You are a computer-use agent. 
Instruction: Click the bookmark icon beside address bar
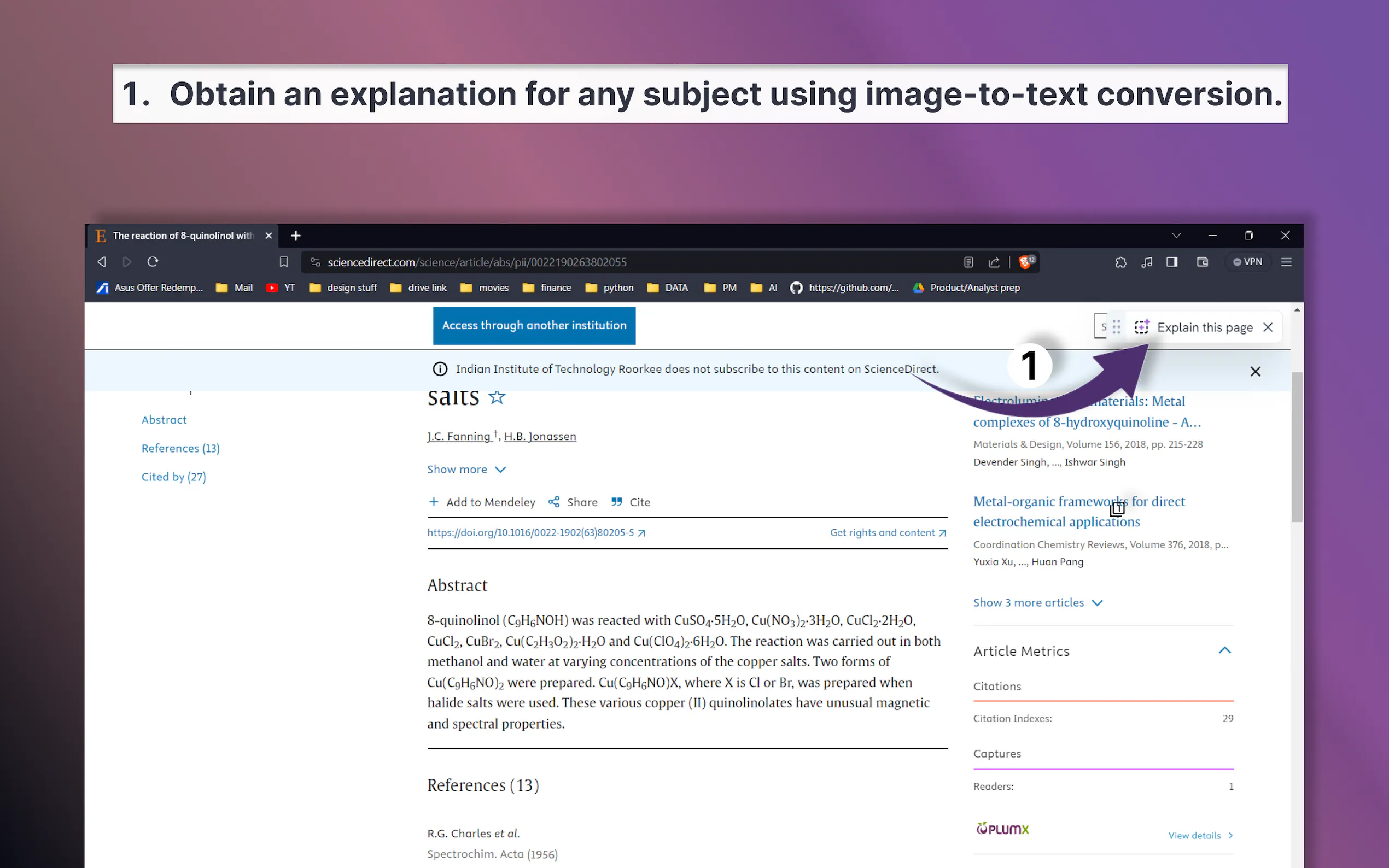[x=284, y=262]
